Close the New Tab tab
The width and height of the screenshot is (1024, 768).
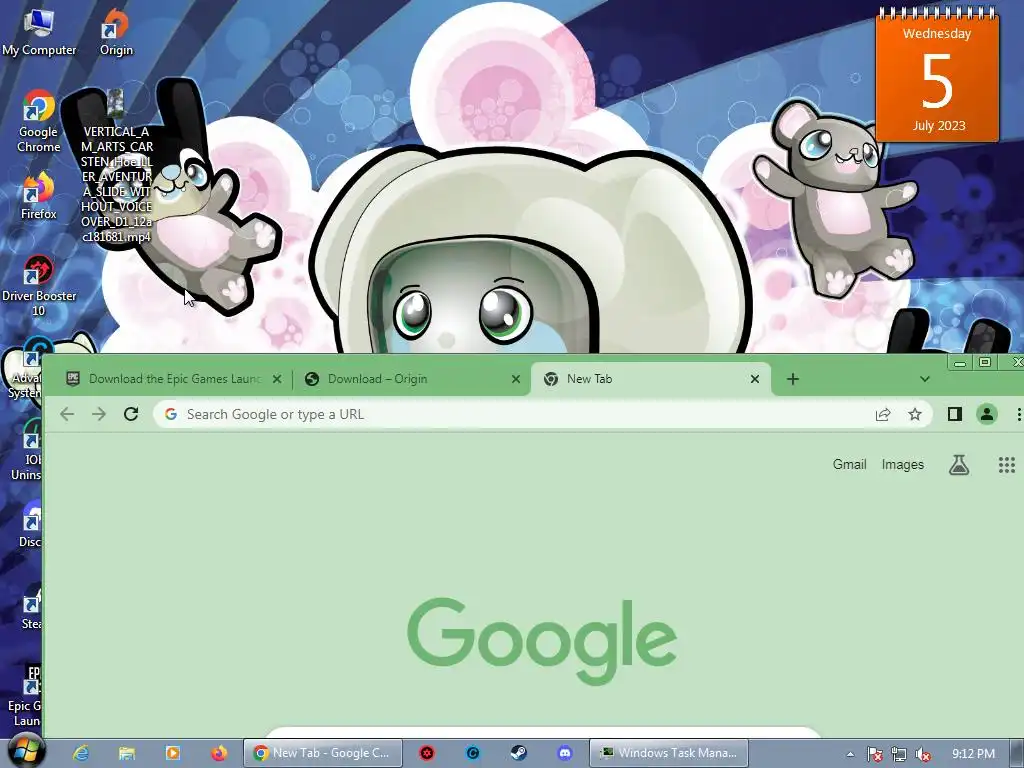click(755, 379)
